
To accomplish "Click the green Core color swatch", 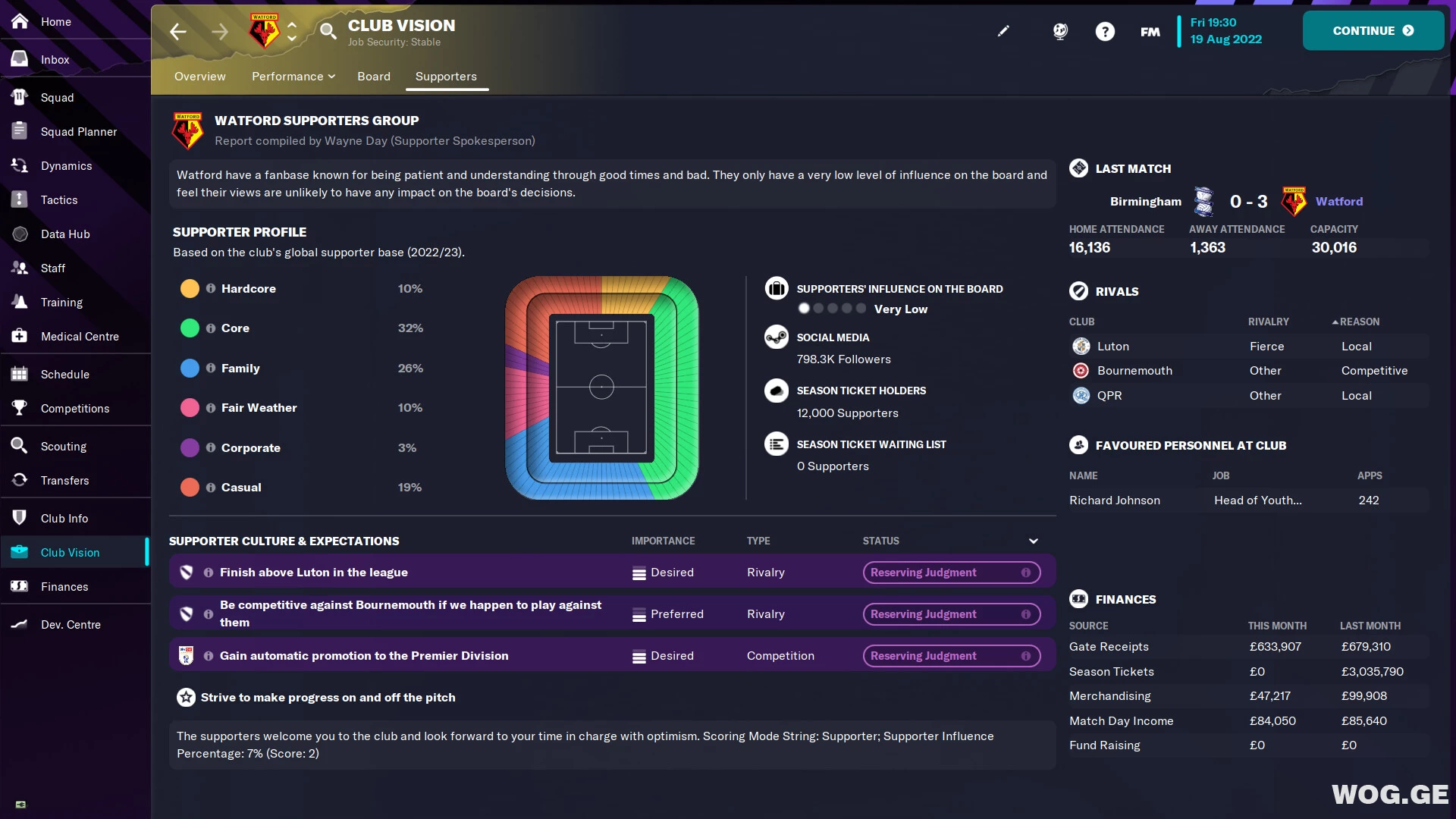I will click(x=190, y=328).
